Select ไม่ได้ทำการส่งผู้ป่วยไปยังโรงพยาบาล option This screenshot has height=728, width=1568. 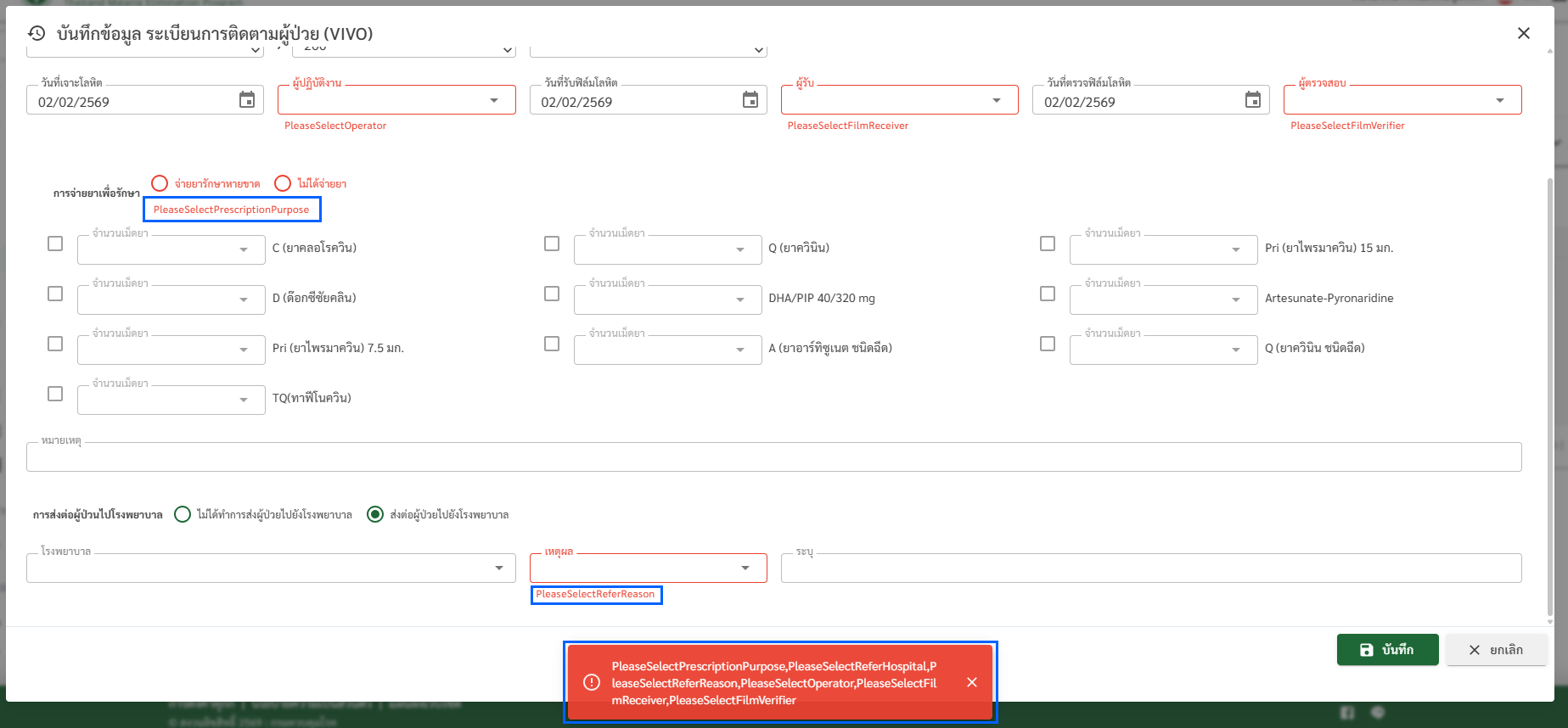183,514
